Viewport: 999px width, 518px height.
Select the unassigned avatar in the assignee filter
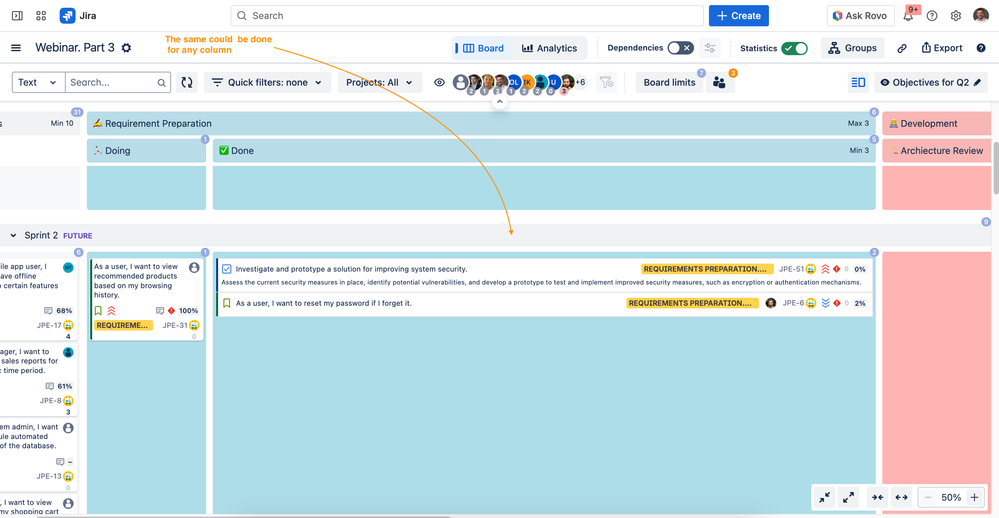[x=460, y=82]
